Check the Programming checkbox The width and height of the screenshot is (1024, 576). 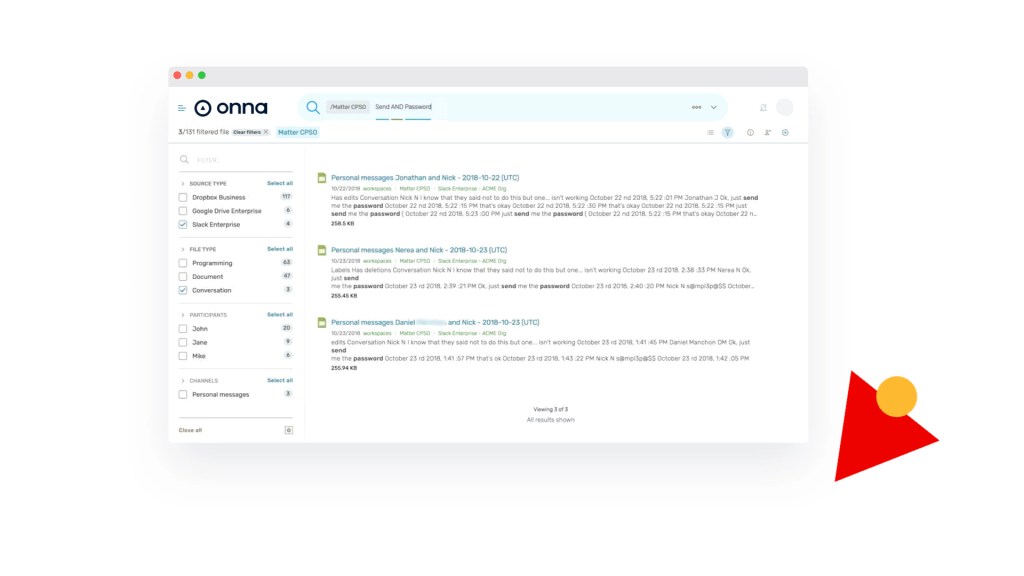[x=183, y=263]
